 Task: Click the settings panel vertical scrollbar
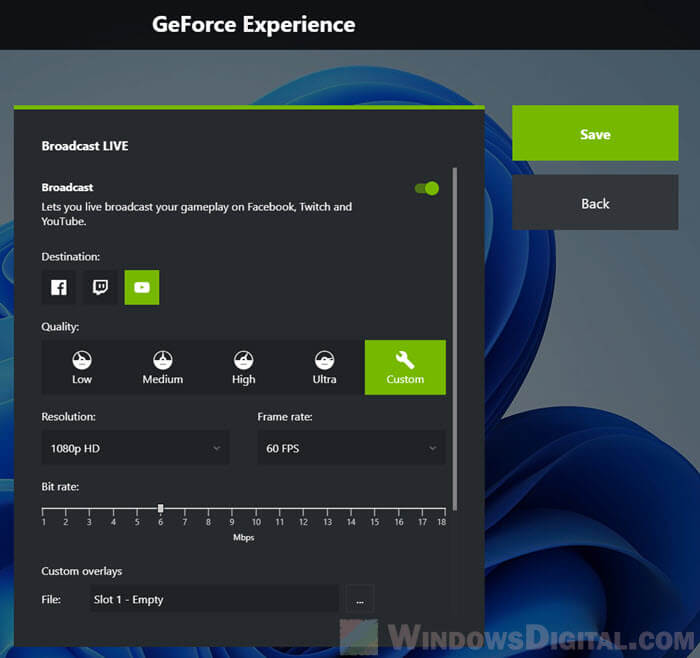click(x=454, y=339)
